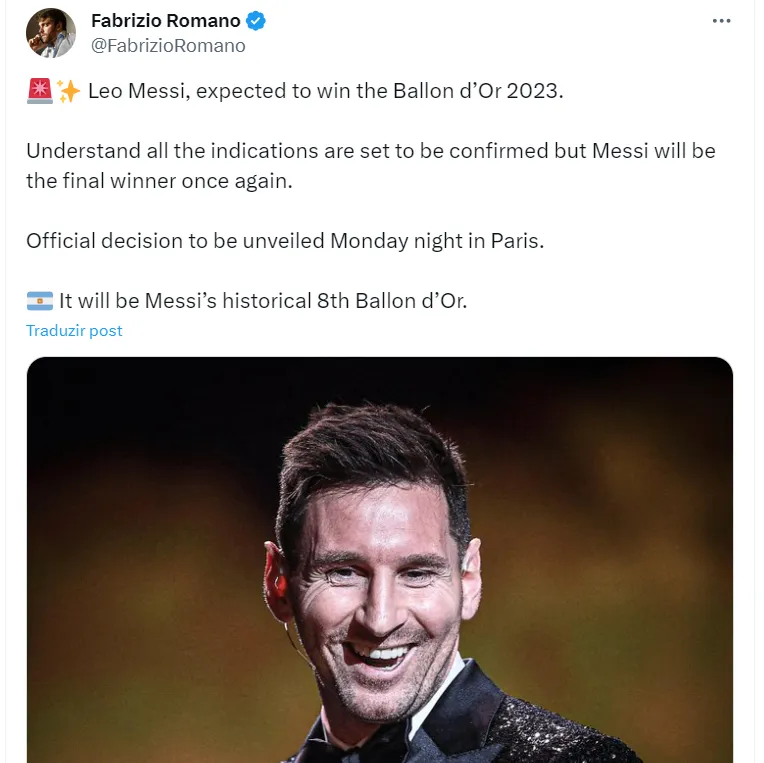This screenshot has width=764, height=763.
Task: Click the 'It will be Messi's historical' line
Action: [x=262, y=300]
